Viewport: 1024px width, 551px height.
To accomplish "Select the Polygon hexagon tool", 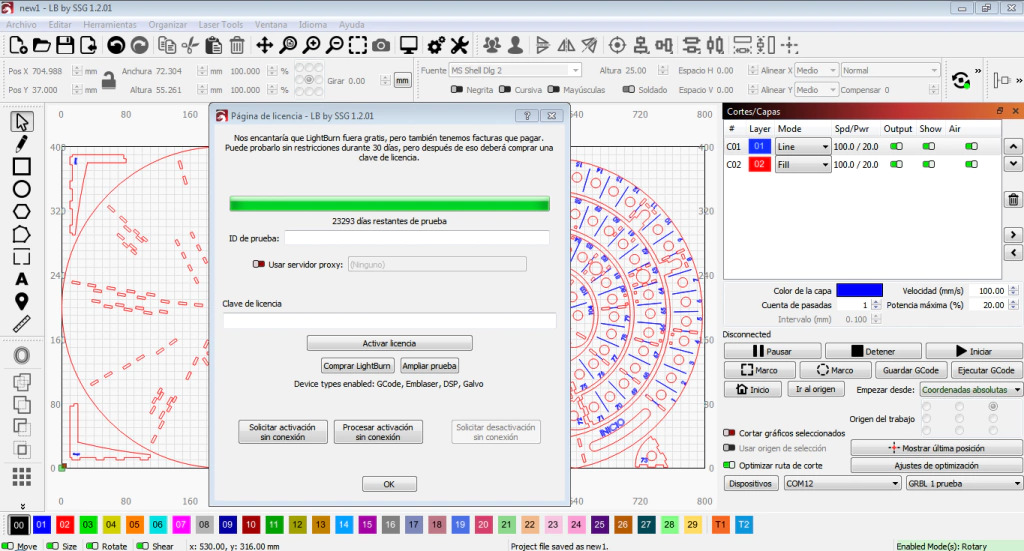I will coord(22,212).
